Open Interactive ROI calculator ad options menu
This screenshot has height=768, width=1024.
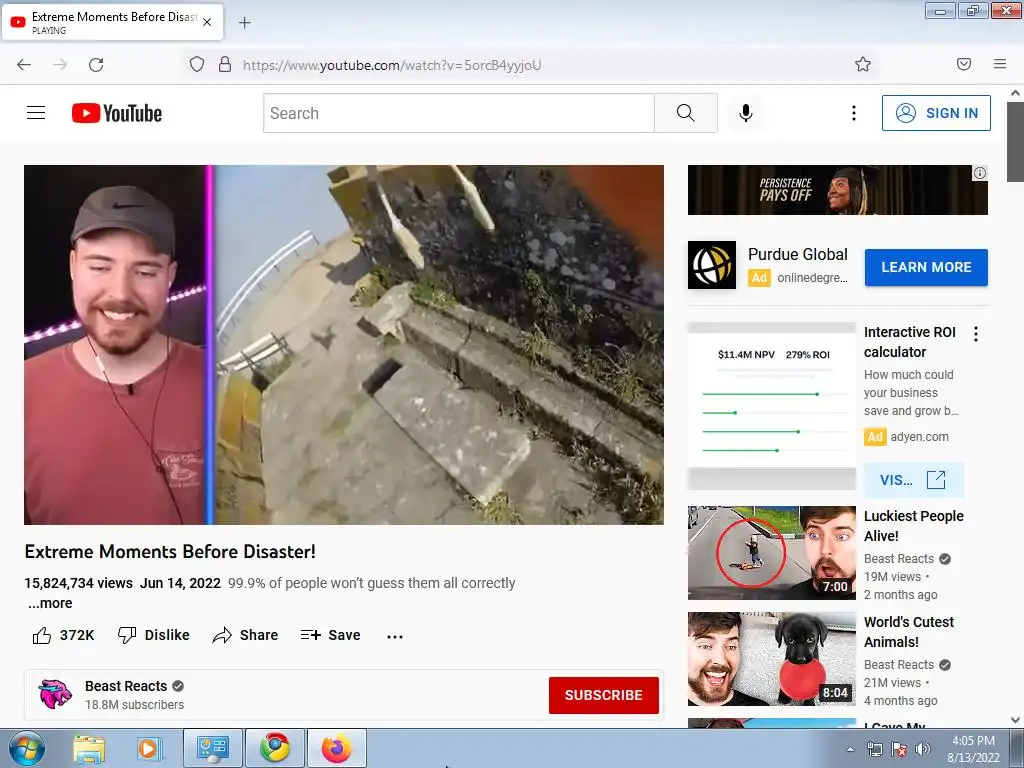[x=976, y=334]
